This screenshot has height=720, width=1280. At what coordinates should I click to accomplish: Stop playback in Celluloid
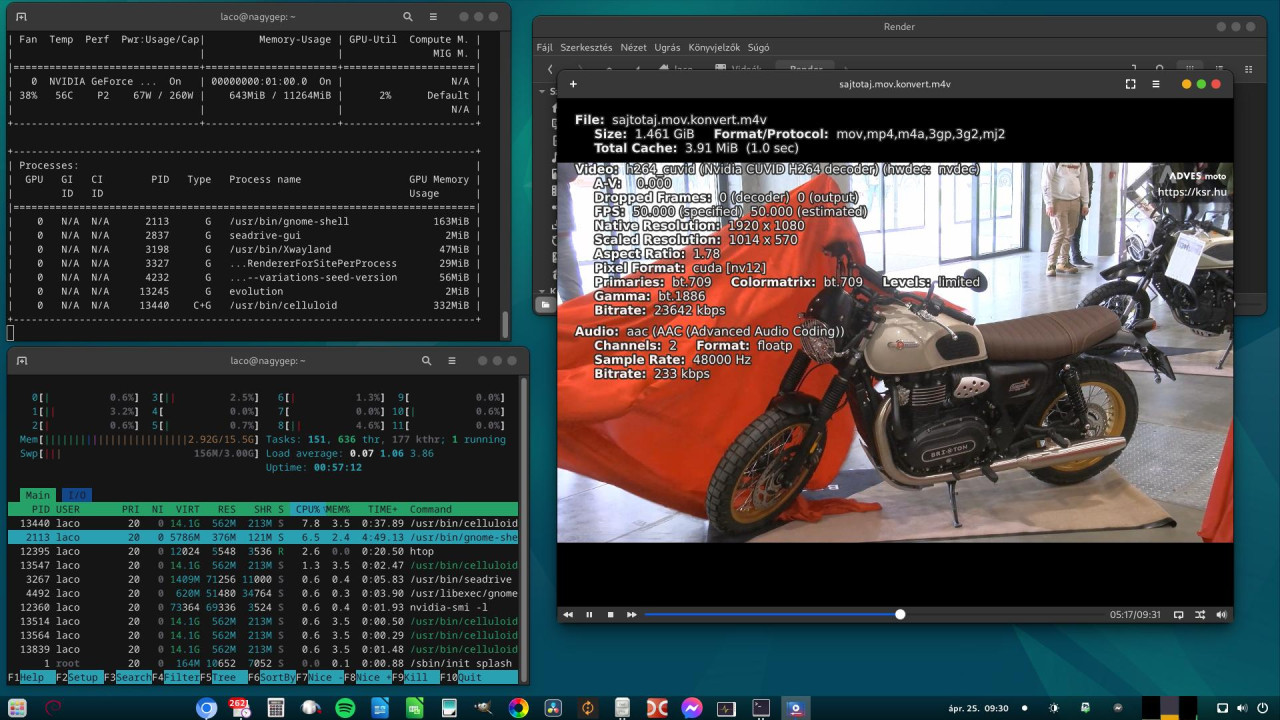tap(610, 614)
